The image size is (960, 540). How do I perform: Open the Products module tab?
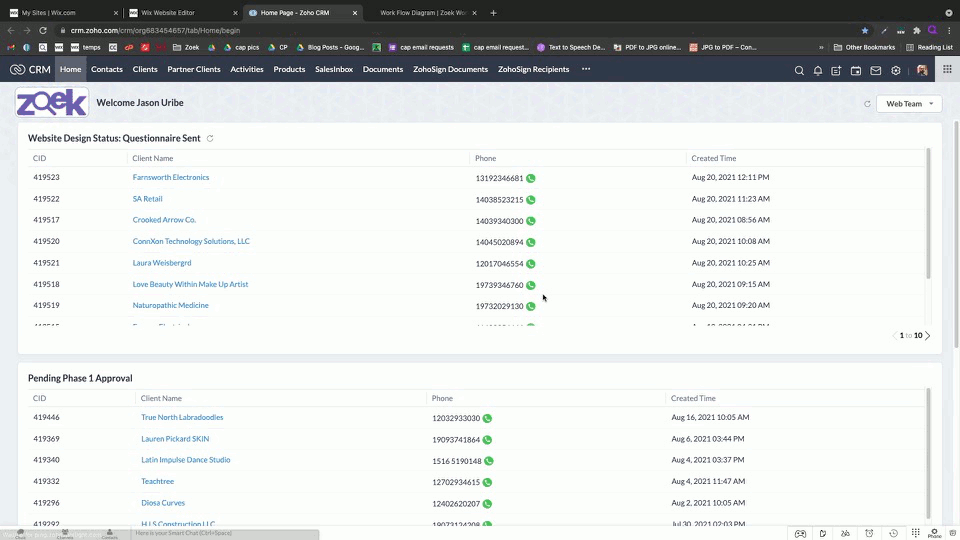pos(289,69)
